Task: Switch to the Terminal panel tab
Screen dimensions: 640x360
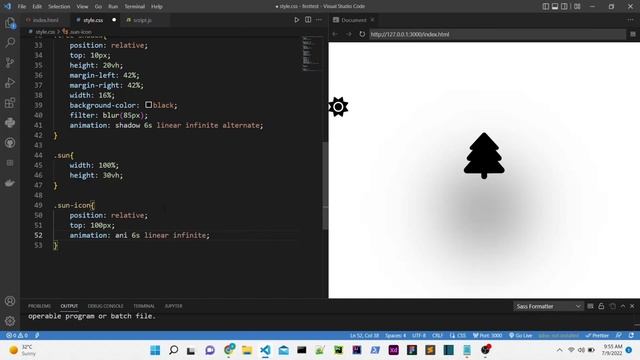Action: (144, 306)
